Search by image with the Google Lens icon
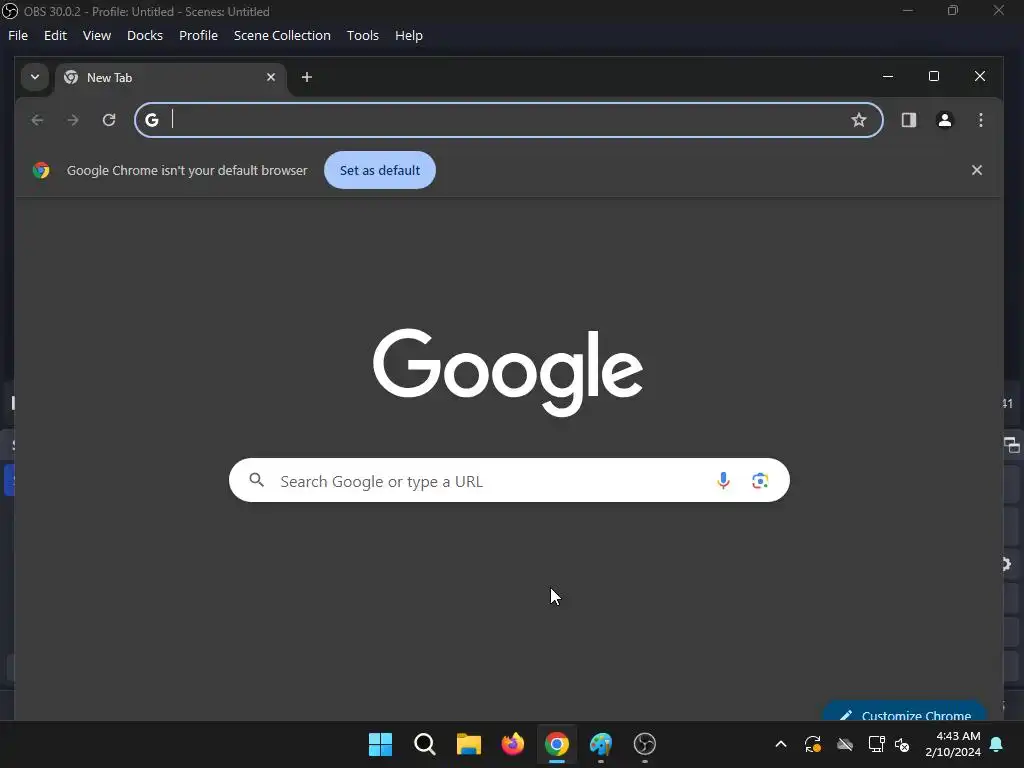 (760, 481)
